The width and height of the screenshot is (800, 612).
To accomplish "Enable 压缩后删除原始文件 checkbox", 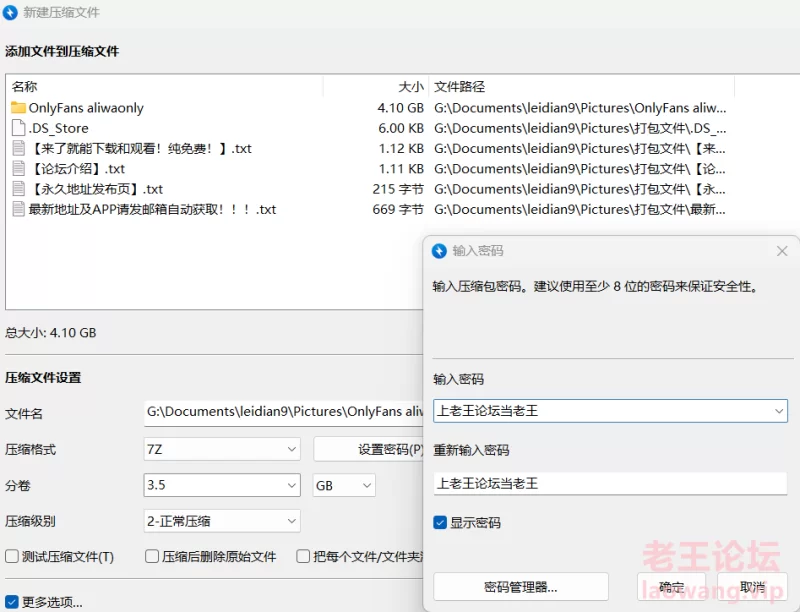I will pos(152,556).
